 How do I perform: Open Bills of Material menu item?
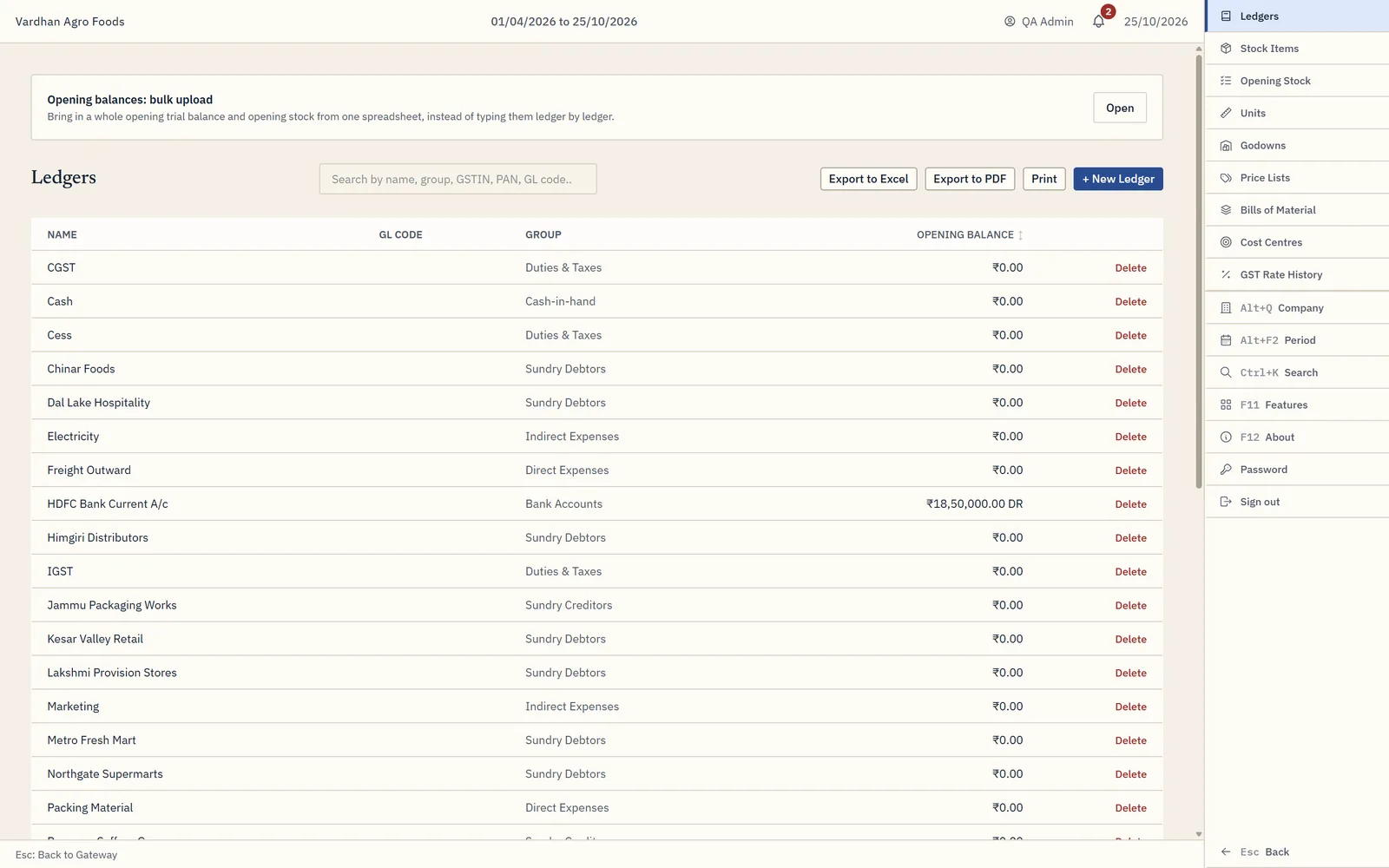point(1297,210)
